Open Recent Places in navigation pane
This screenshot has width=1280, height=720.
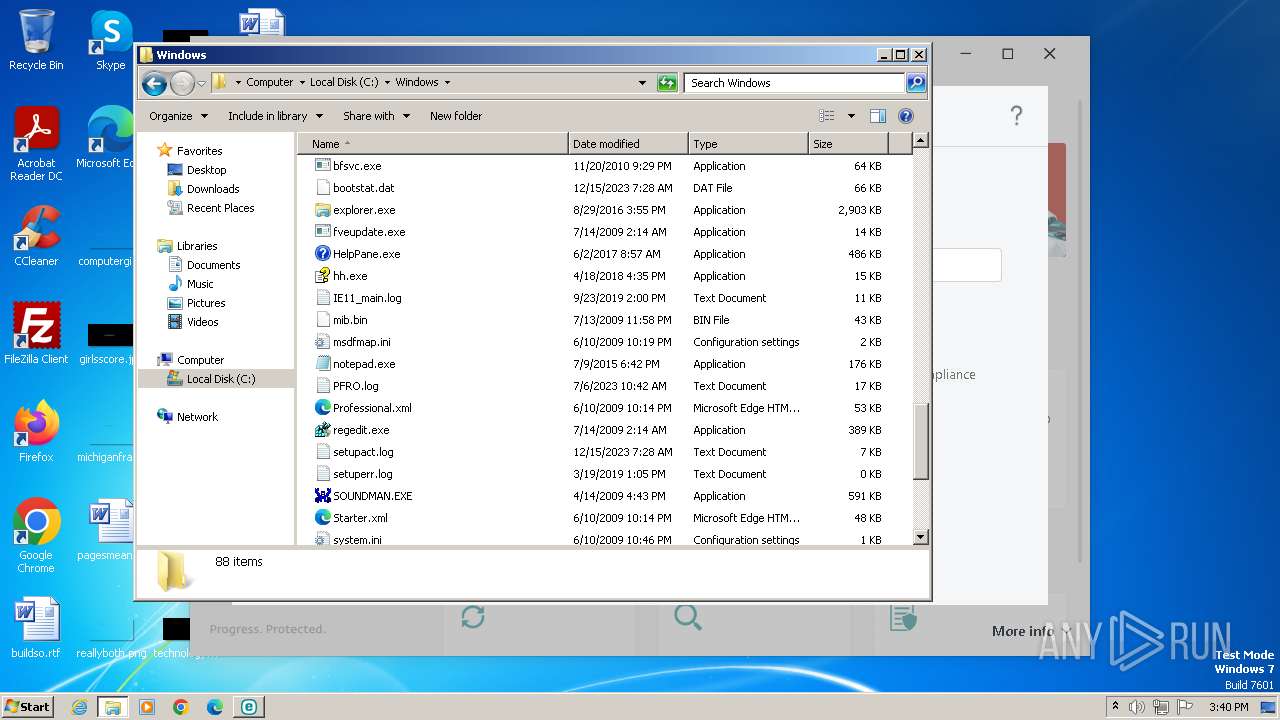220,208
